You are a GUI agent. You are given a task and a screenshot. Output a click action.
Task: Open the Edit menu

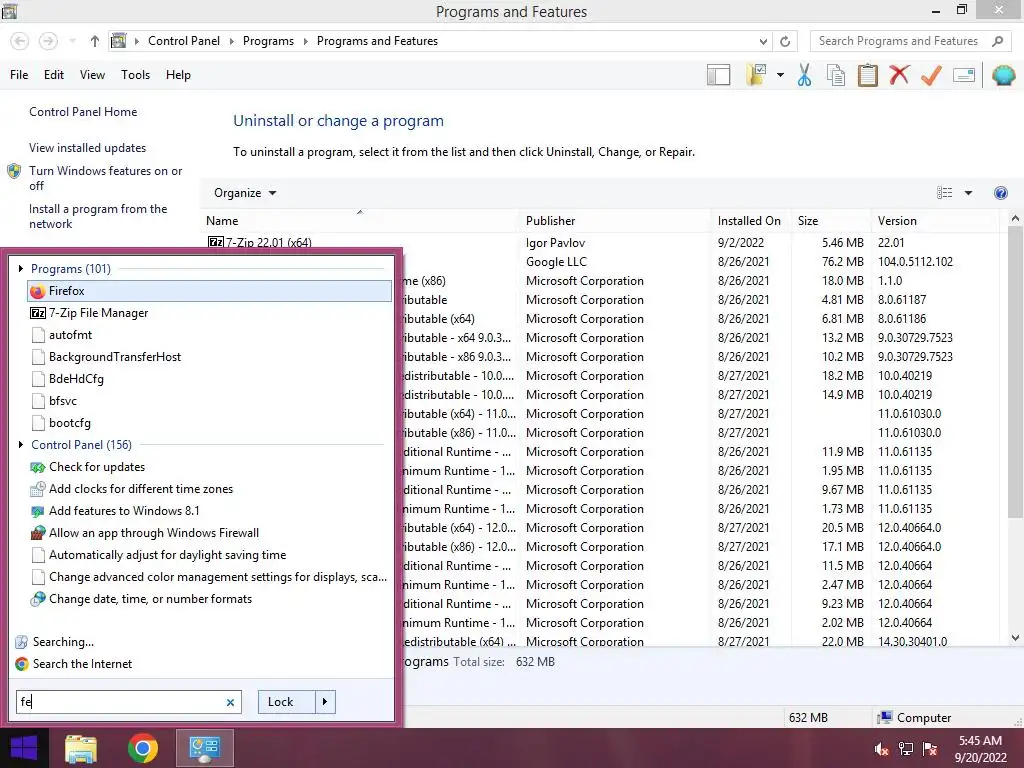click(54, 75)
